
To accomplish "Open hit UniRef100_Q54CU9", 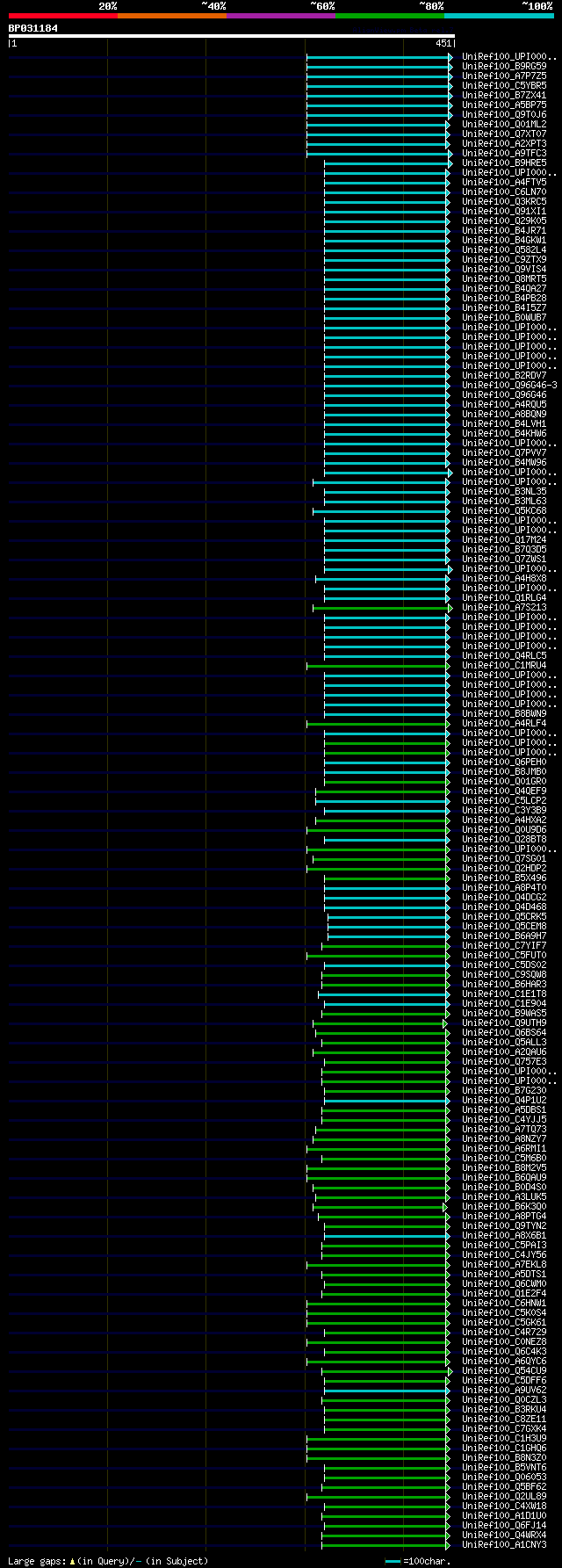I will click(504, 1370).
